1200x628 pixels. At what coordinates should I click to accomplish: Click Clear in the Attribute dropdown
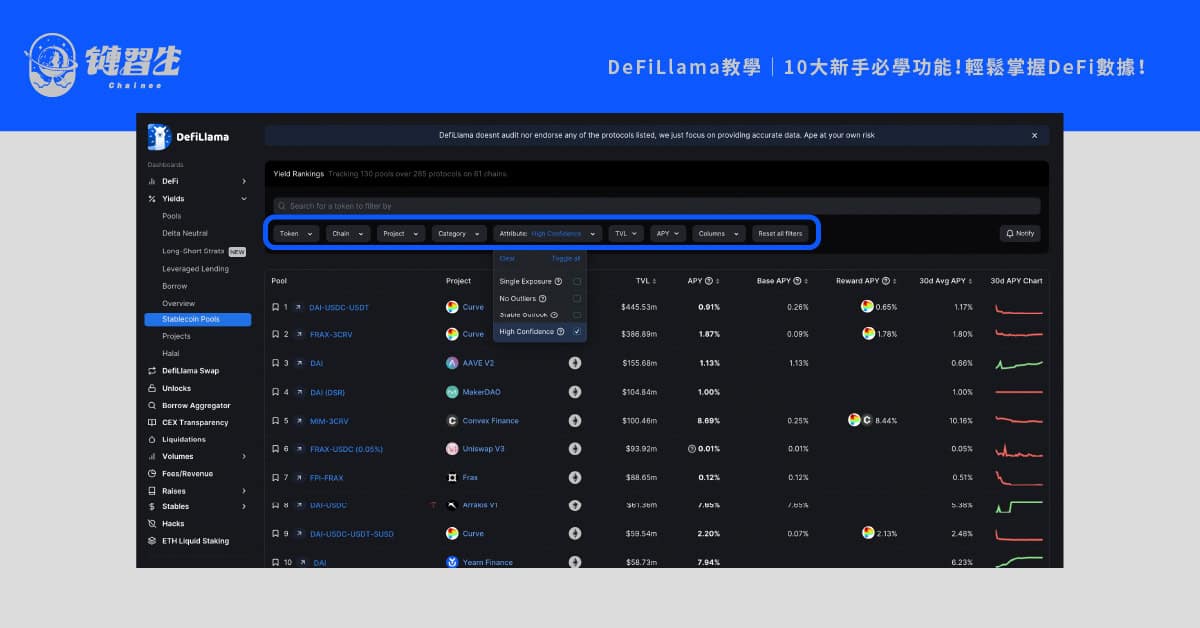[507, 258]
